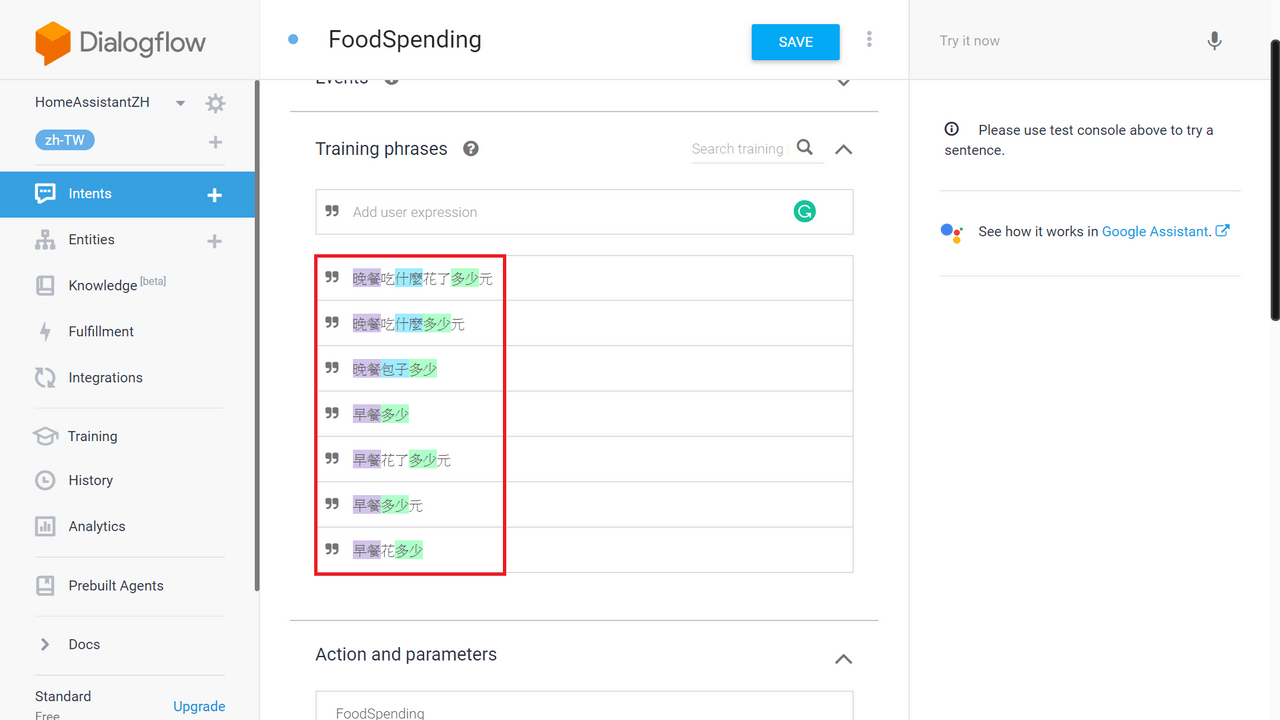
Task: Collapse Action and parameters section
Action: (844, 659)
